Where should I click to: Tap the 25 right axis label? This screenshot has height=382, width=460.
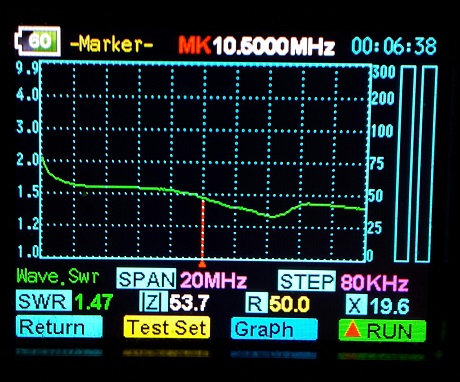(374, 228)
